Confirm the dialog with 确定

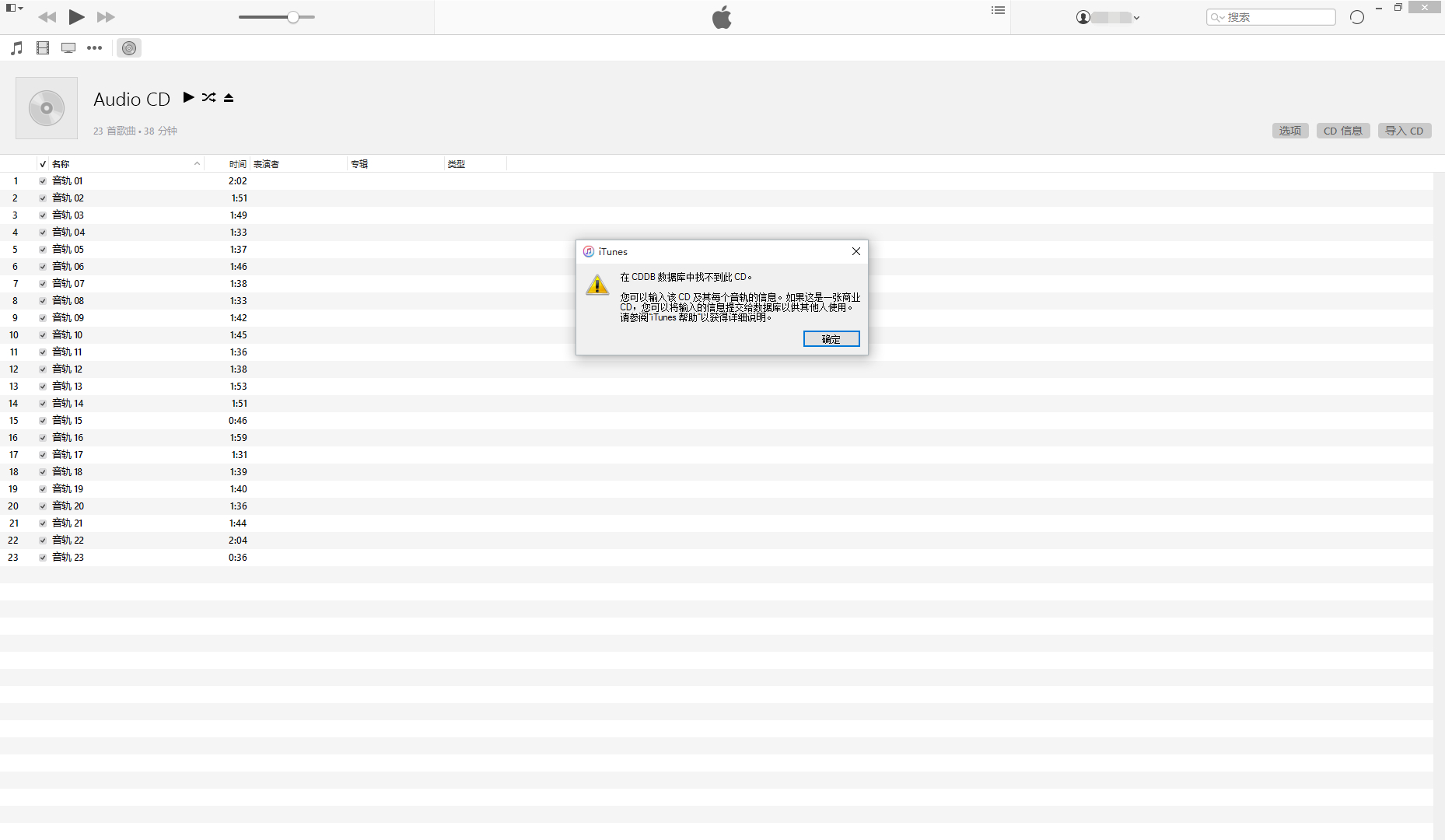click(831, 339)
